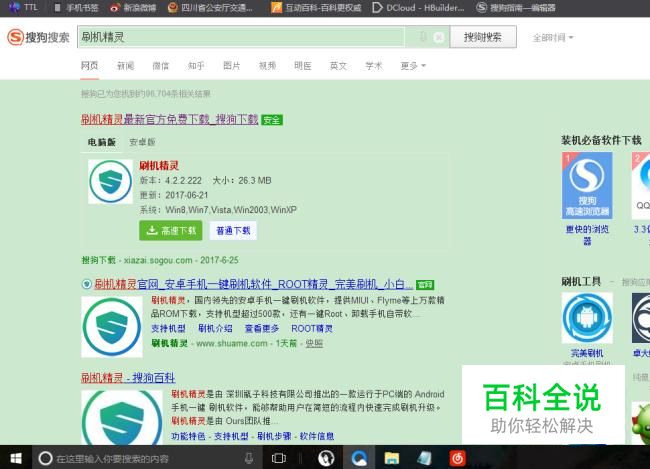This screenshot has width=650, height=469.
Task: Click the taskbar microphone icon
Action: tap(249, 458)
